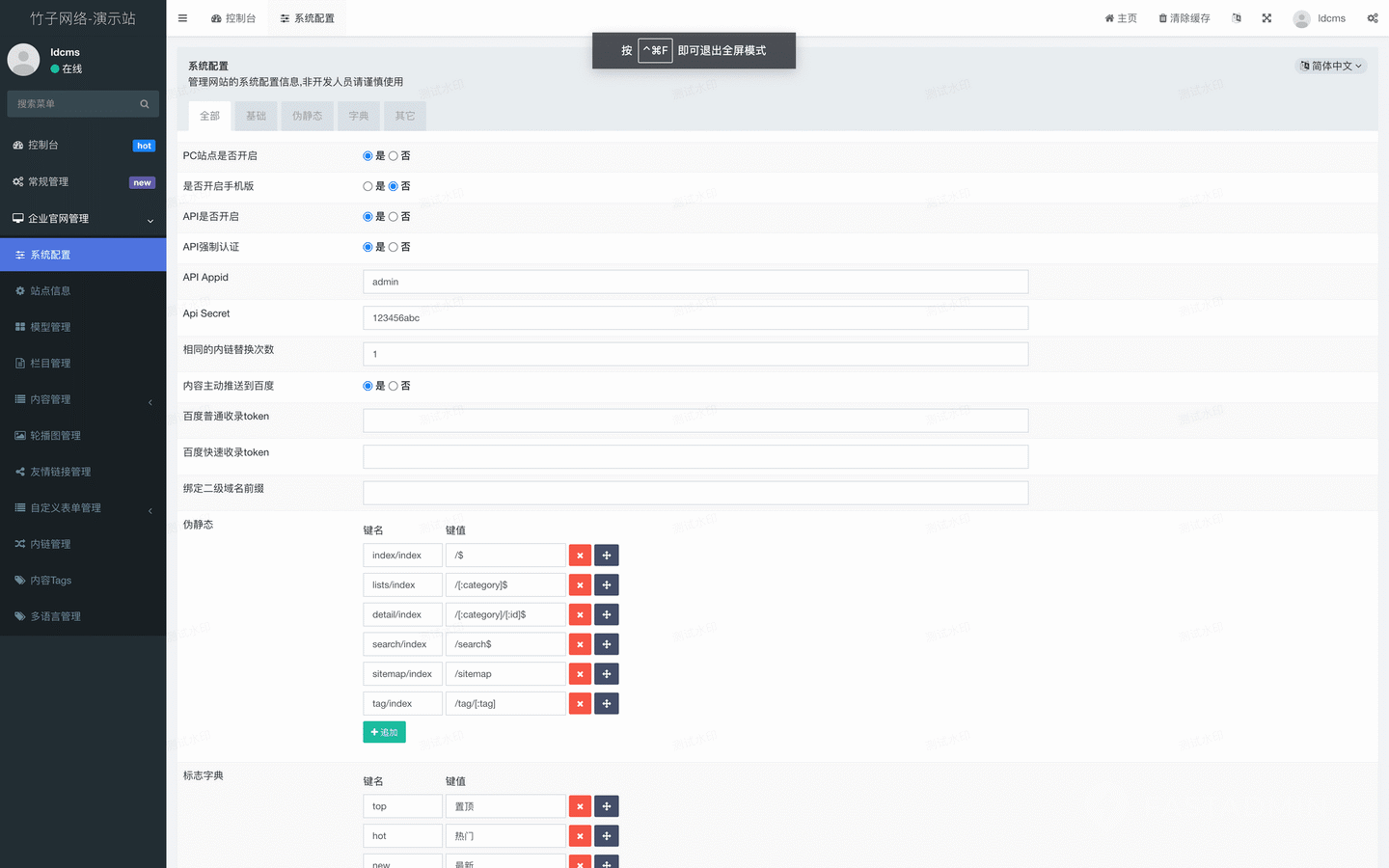Click the API Appid input field

click(694, 282)
